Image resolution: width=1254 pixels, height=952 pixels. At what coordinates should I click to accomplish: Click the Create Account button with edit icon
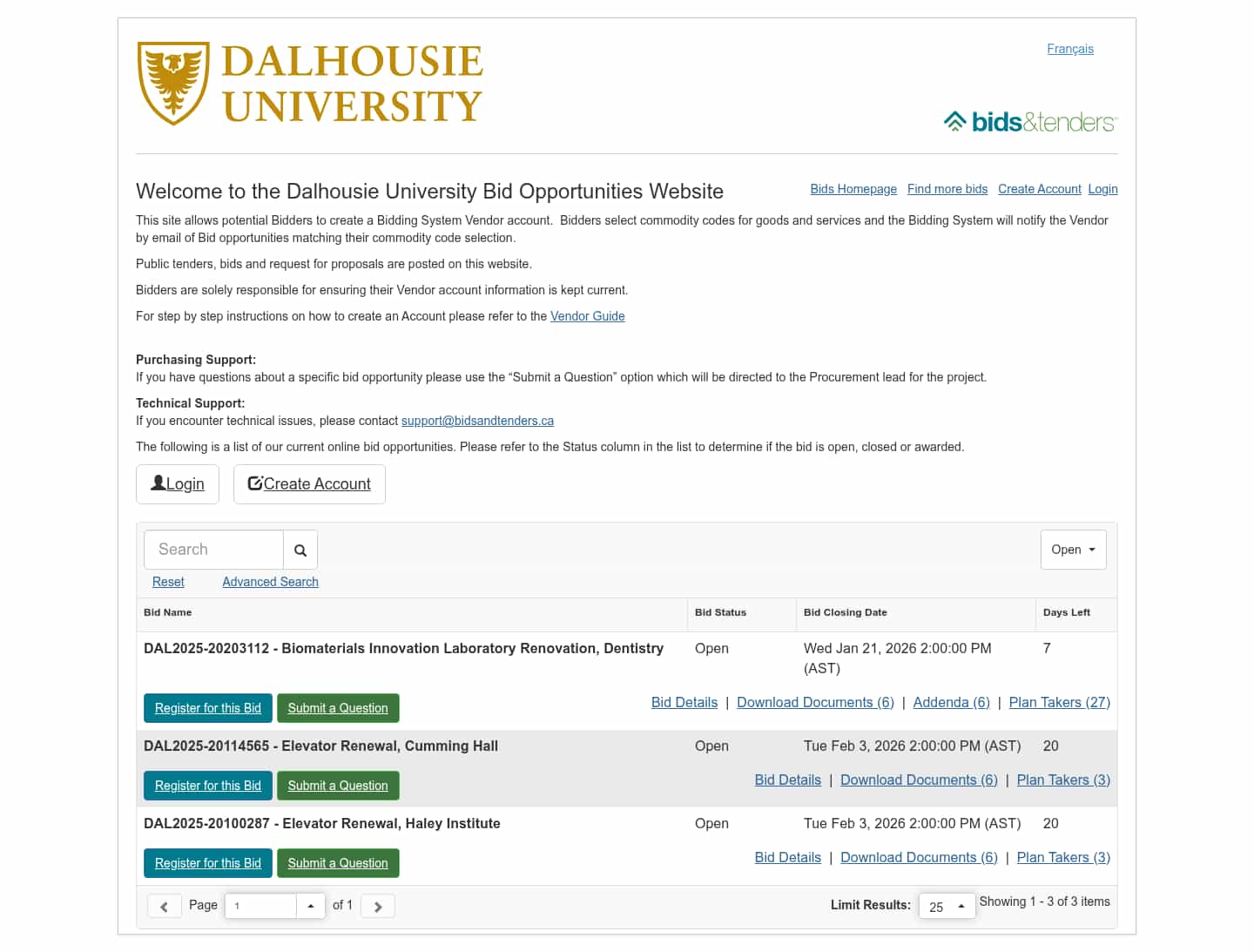(x=309, y=484)
